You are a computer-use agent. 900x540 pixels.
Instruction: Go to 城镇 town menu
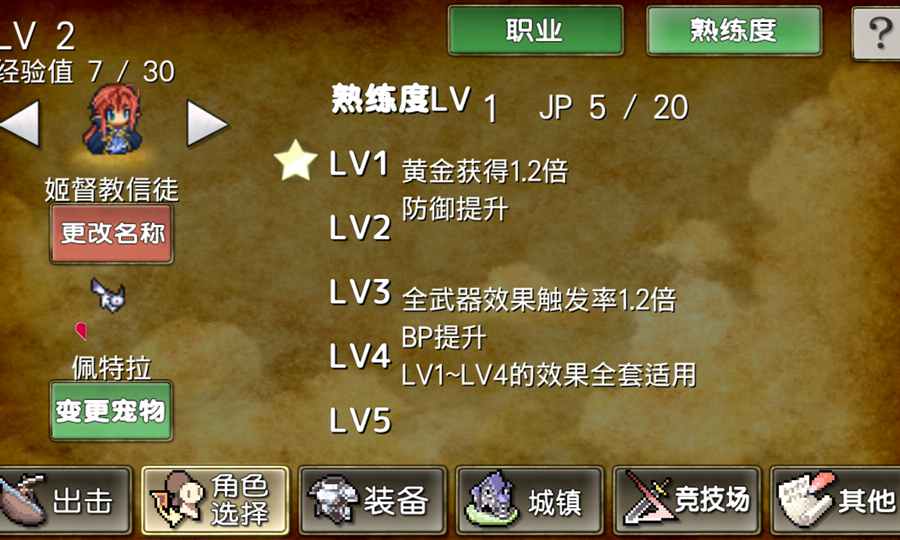click(529, 500)
